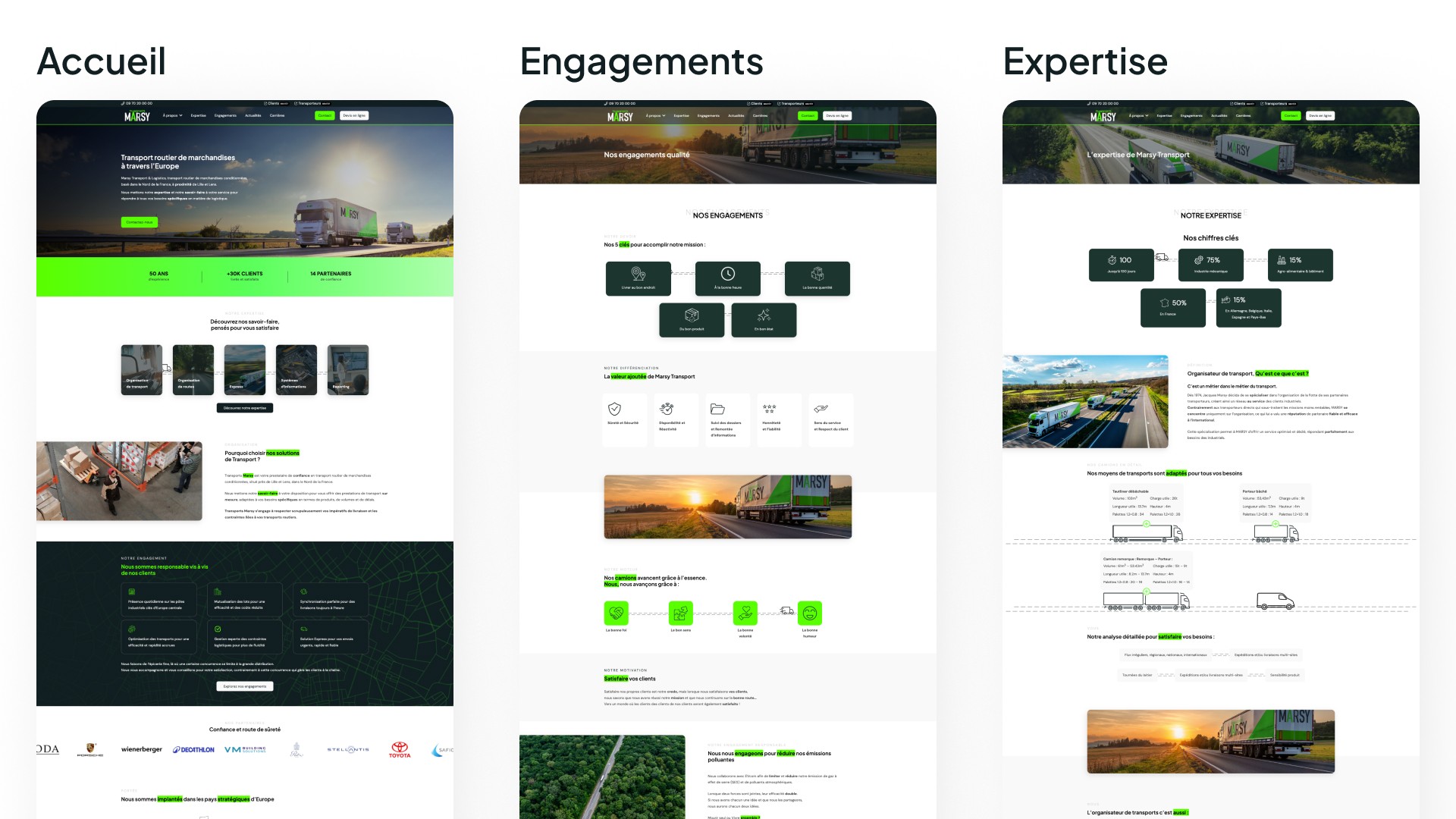Expand the À propos dropdown on Accueil page
The height and width of the screenshot is (819, 1456).
(x=172, y=116)
